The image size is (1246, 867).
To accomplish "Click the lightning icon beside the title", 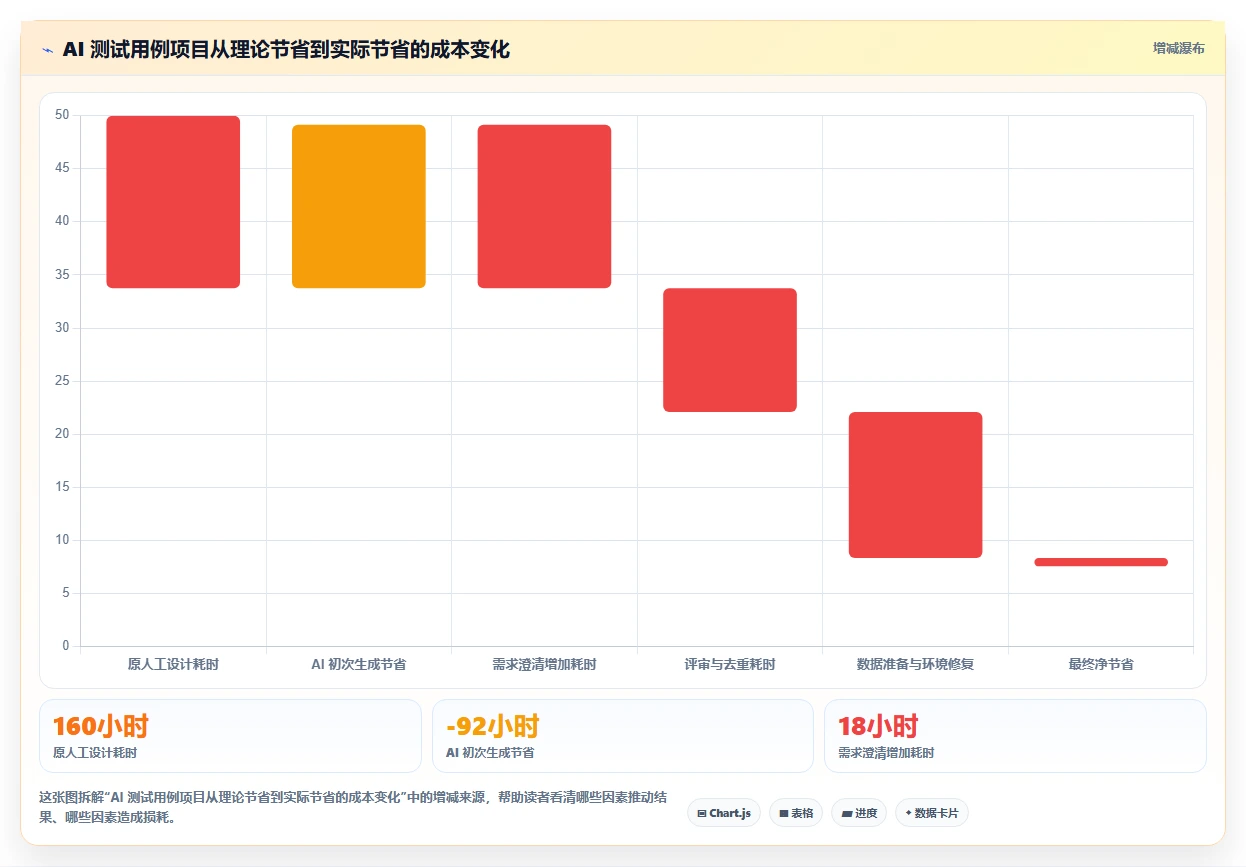I will 47,50.
